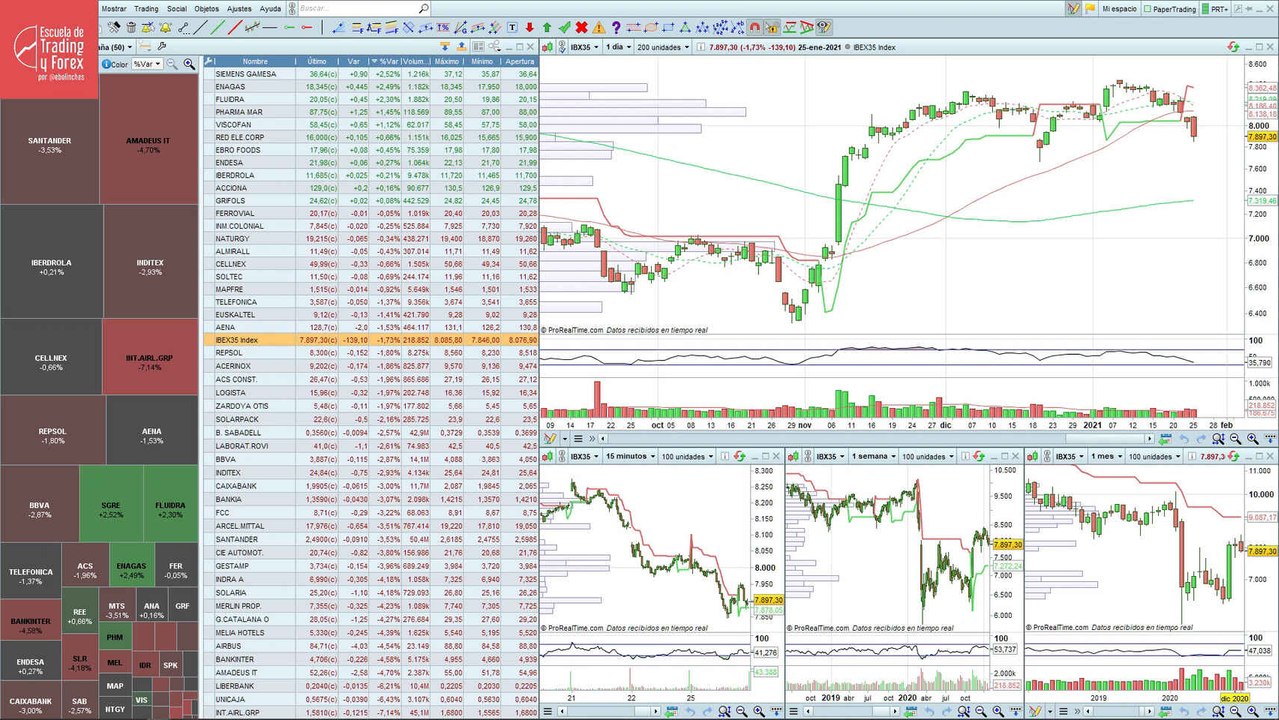This screenshot has width=1279, height=720.
Task: Select the yellow warning triangle marker
Action: click(599, 27)
